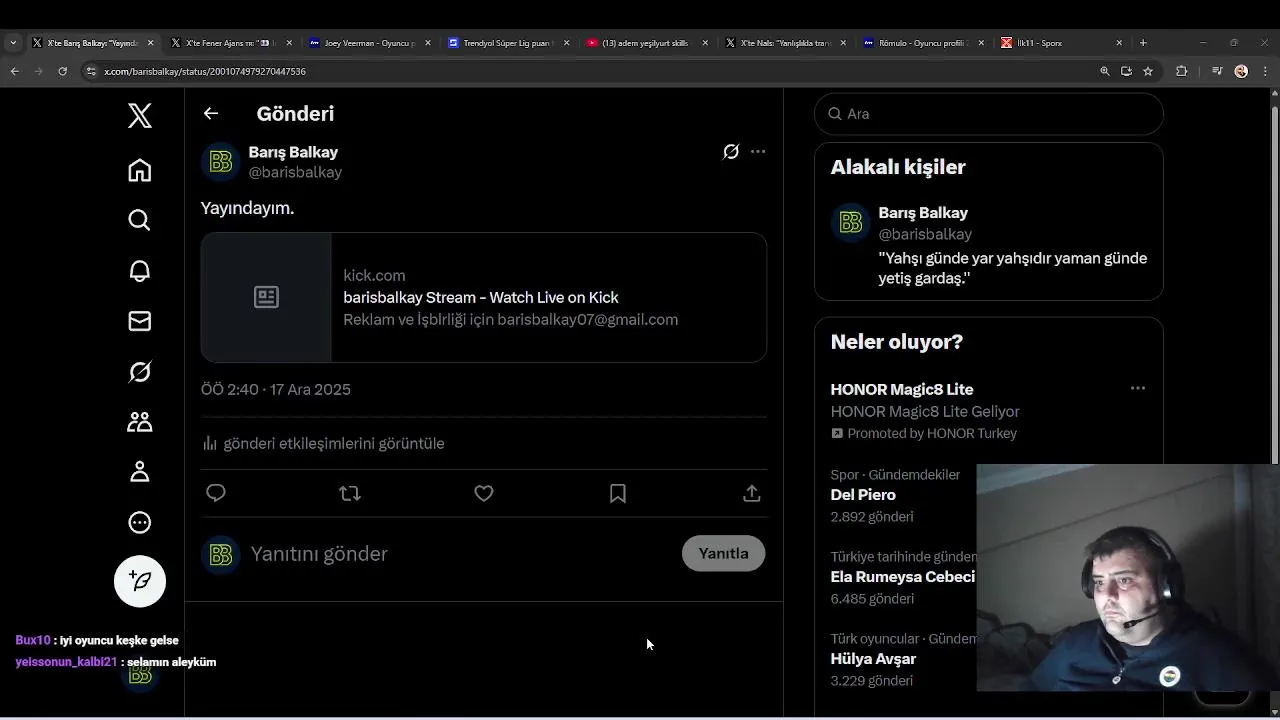Screen dimensions: 1280x720
Task: Click profile avatar beside reply field
Action: pos(221,554)
